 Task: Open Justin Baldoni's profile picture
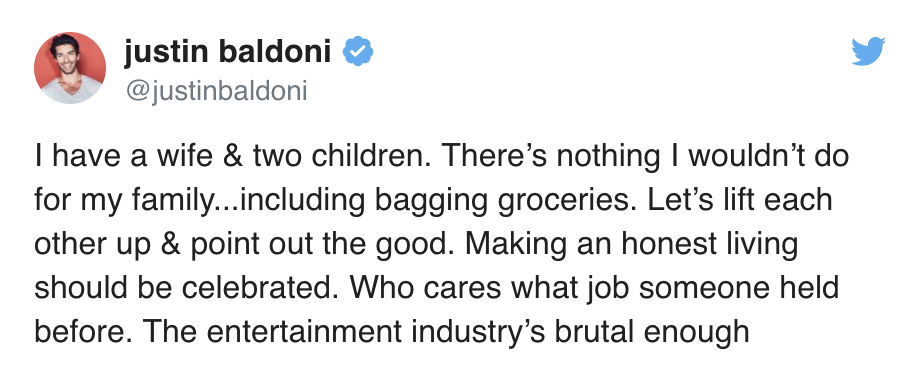(70, 68)
